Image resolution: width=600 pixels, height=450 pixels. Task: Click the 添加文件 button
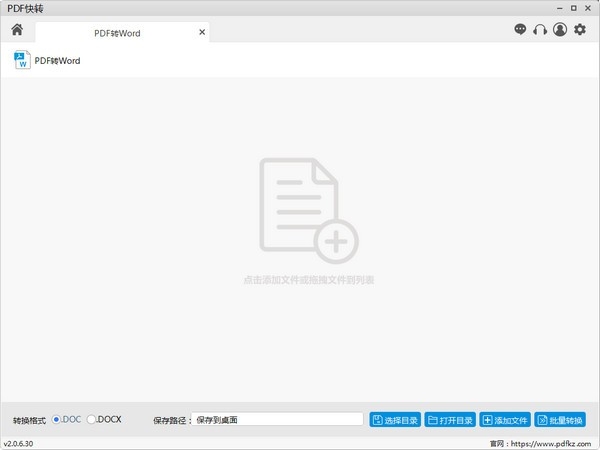(x=505, y=420)
